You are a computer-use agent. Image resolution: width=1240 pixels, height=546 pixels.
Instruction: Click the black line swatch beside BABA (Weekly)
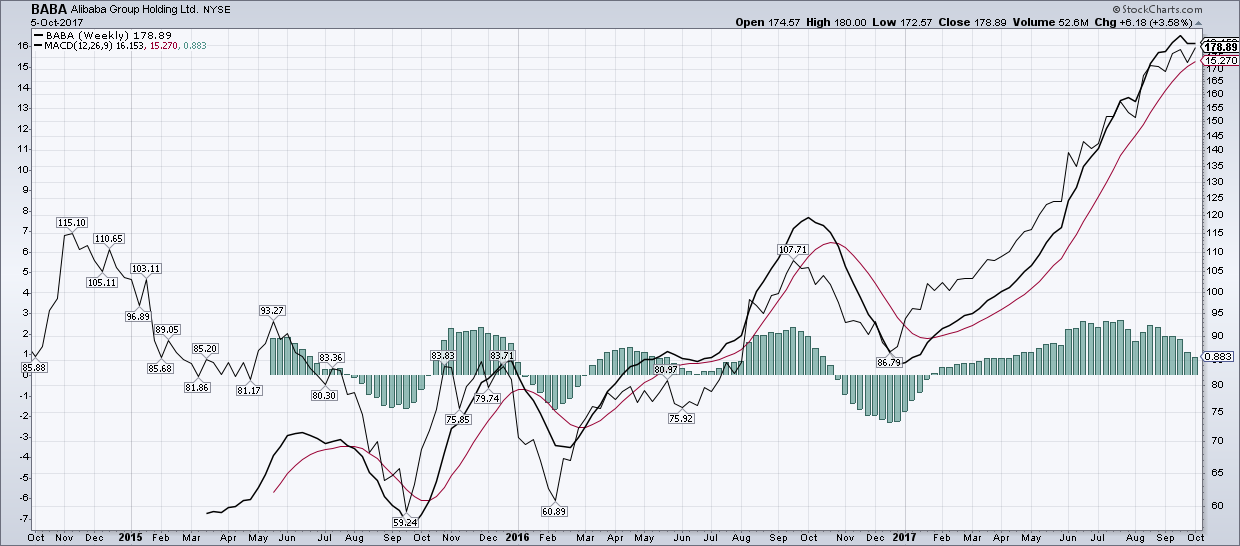38,34
